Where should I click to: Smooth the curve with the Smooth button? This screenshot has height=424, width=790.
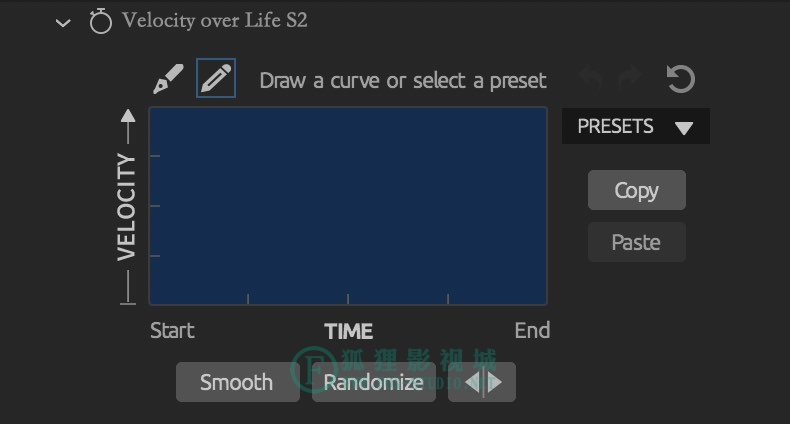[238, 382]
